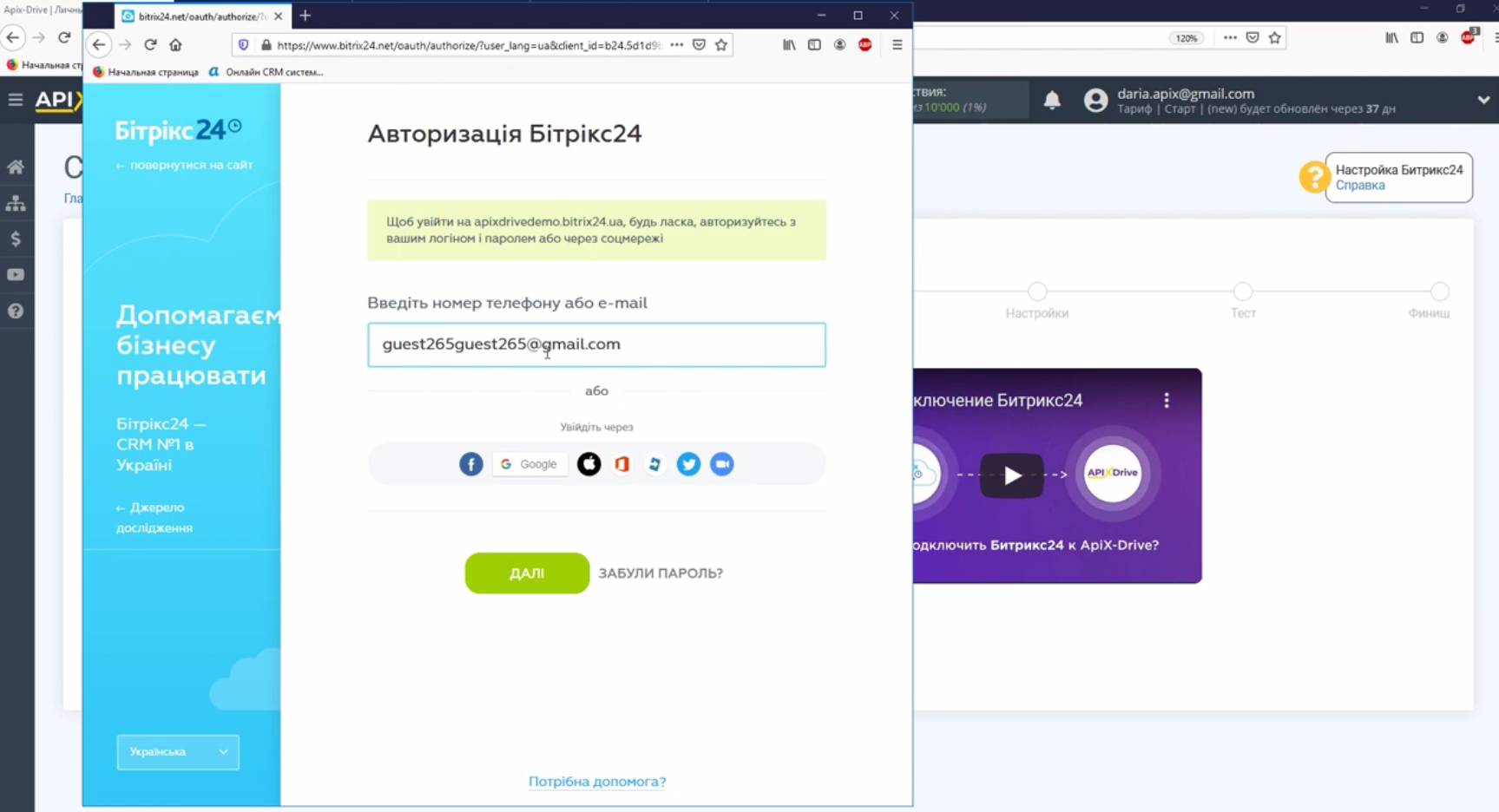Open the video three-dots options menu
The image size is (1499, 812).
click(1167, 400)
